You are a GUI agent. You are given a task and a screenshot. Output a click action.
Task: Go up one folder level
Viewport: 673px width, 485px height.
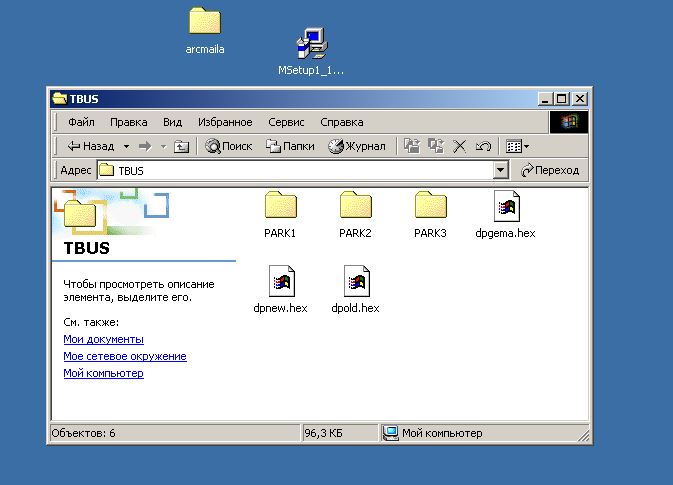click(x=182, y=147)
